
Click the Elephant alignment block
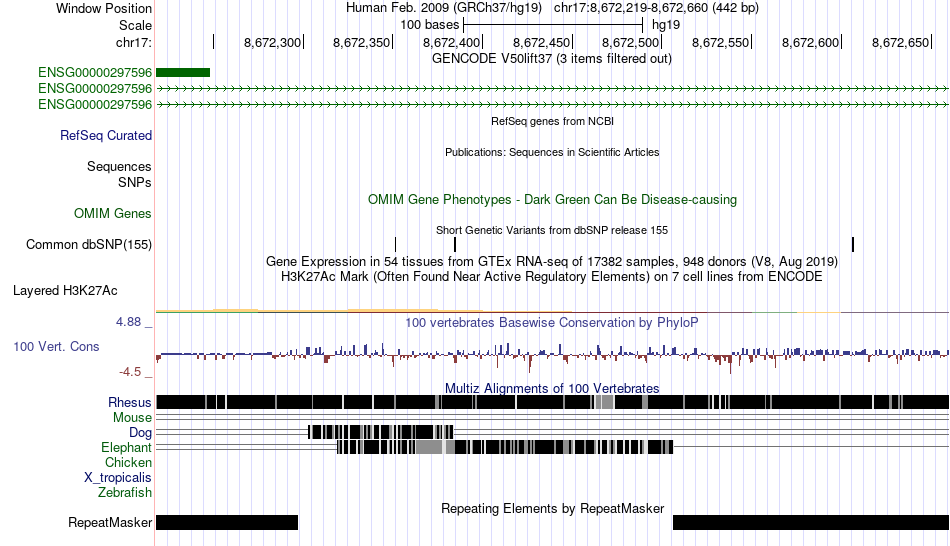505,447
